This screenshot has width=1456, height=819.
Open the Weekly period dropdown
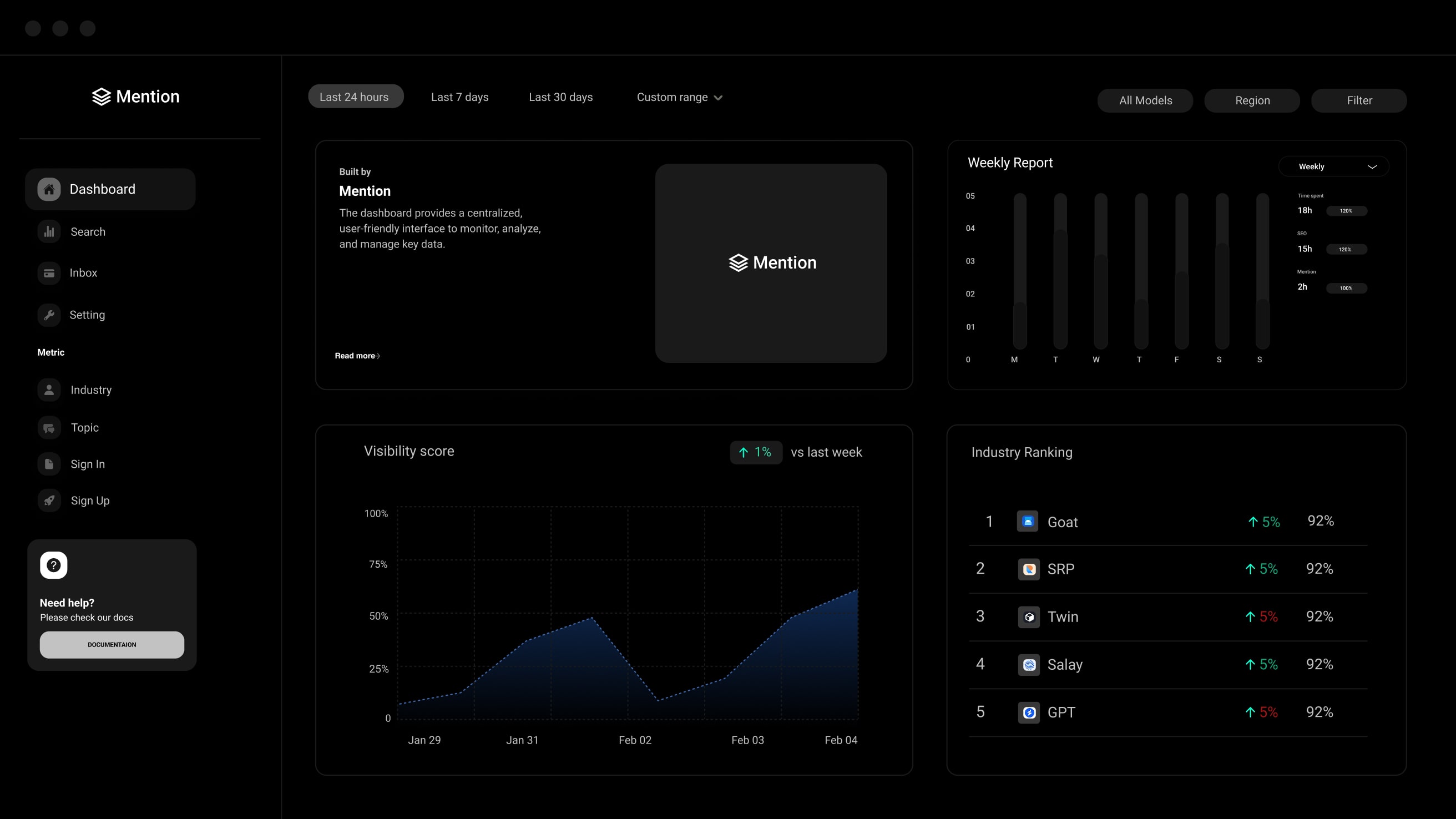tap(1334, 166)
